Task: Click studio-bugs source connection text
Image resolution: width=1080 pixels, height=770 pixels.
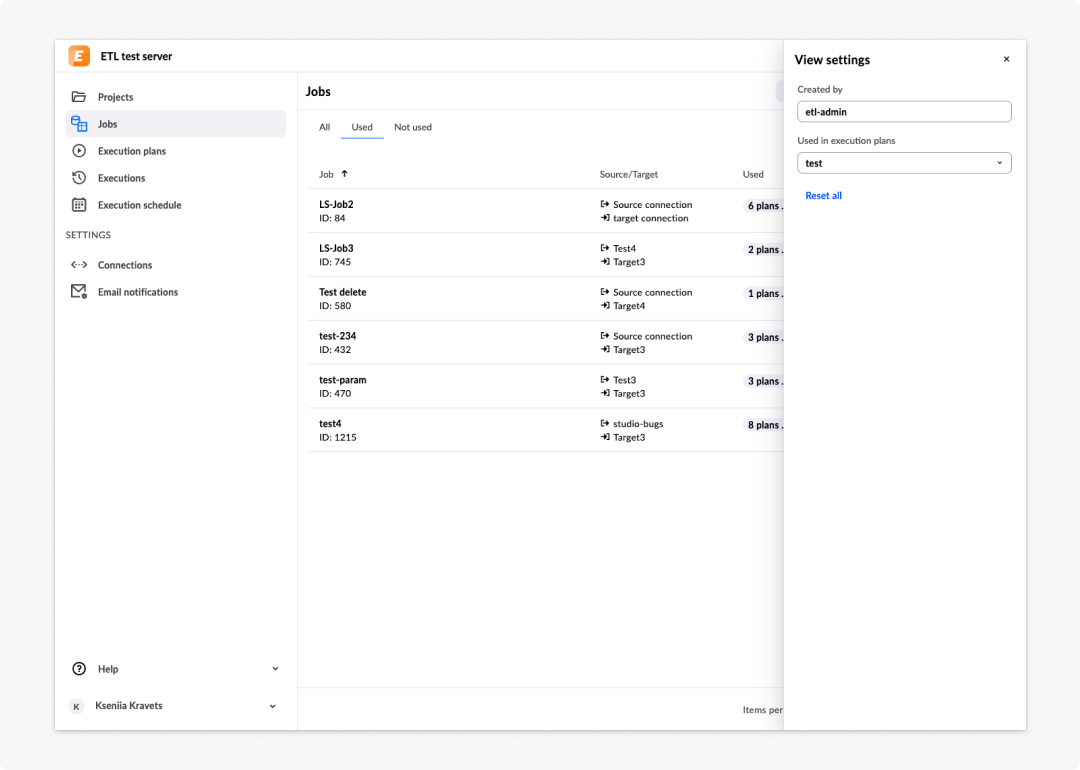Action: click(638, 424)
